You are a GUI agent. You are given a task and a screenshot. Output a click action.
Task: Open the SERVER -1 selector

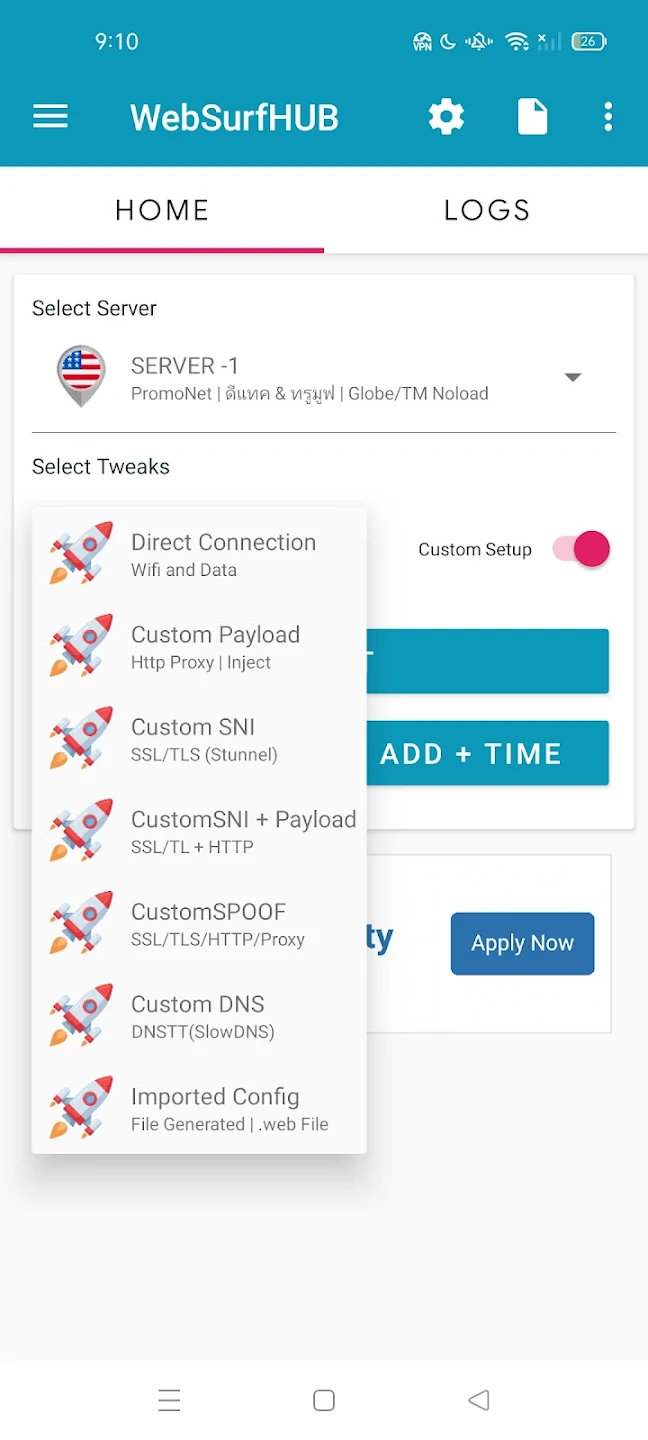pos(310,377)
